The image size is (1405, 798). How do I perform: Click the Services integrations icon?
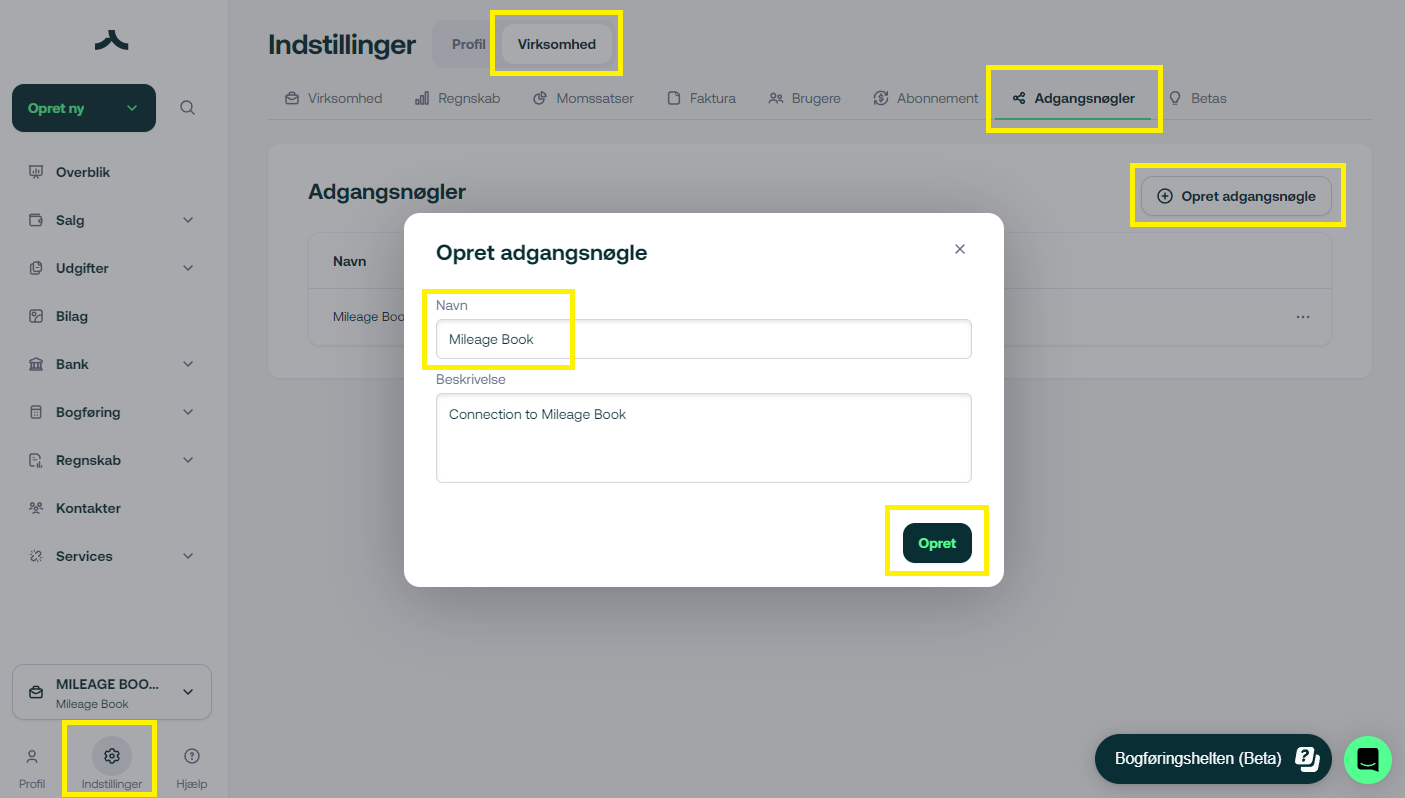coord(36,556)
